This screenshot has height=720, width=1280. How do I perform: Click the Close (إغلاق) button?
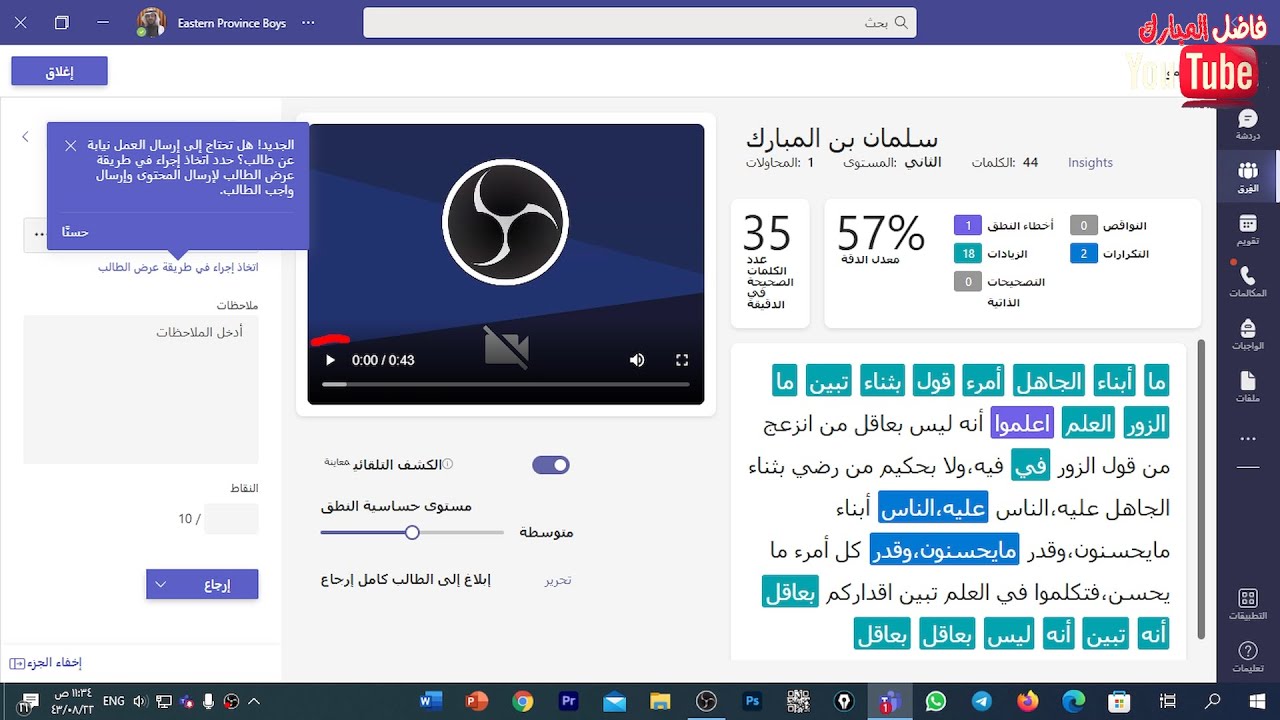point(59,72)
